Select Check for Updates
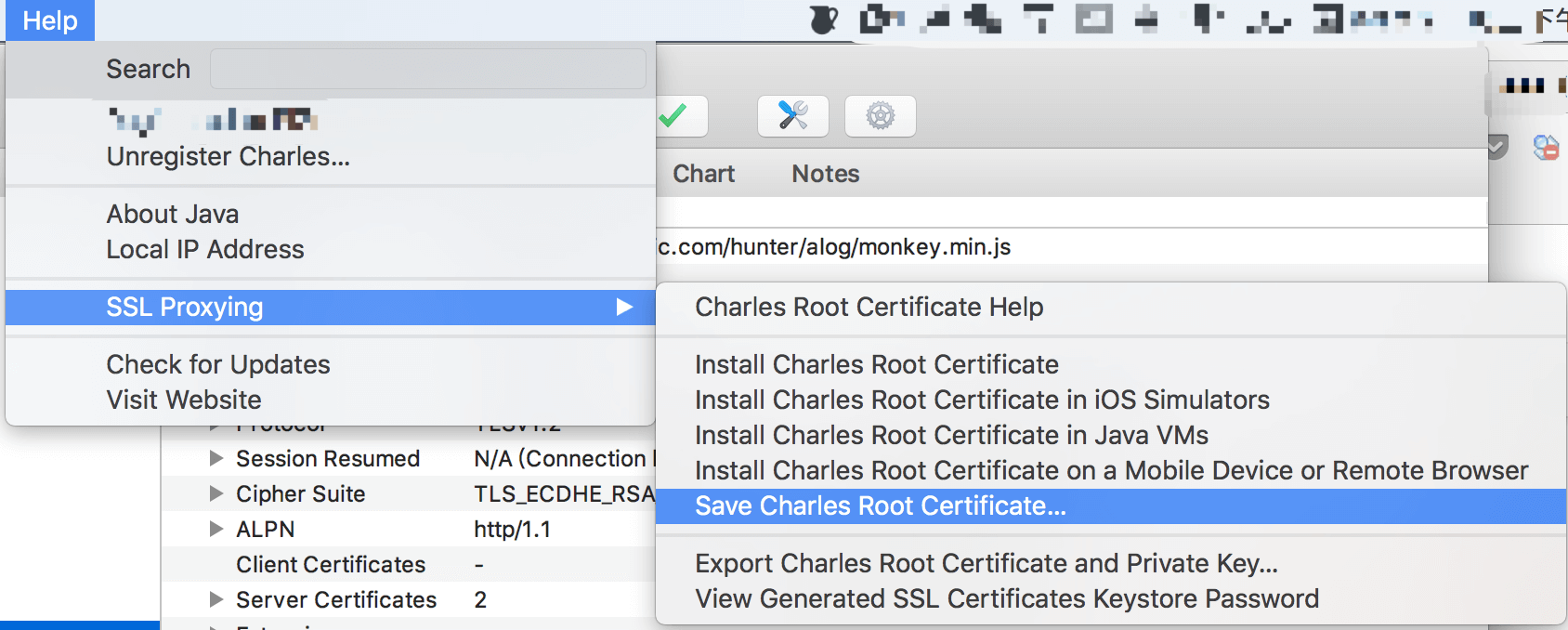This screenshot has width=1568, height=630. [218, 364]
